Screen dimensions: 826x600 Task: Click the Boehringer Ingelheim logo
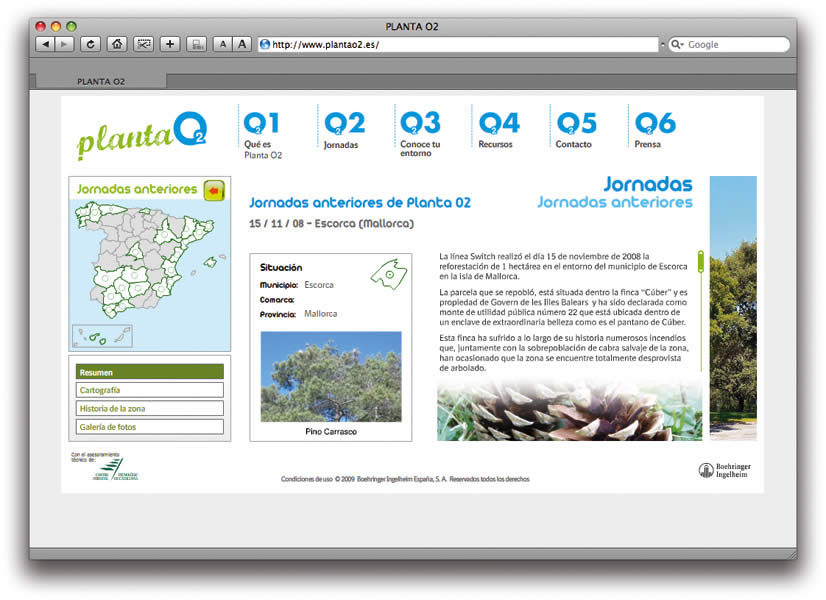tap(724, 470)
